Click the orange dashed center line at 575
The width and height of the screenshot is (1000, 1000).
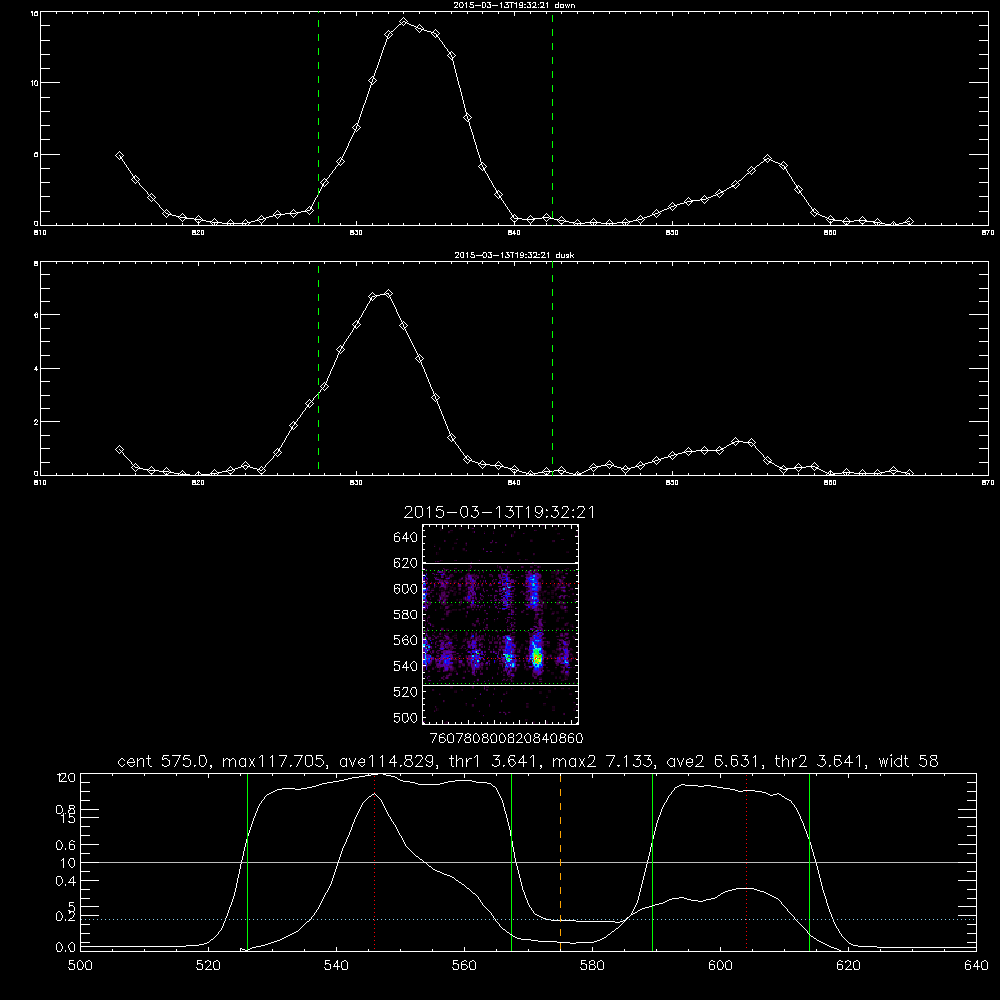pyautogui.click(x=561, y=862)
